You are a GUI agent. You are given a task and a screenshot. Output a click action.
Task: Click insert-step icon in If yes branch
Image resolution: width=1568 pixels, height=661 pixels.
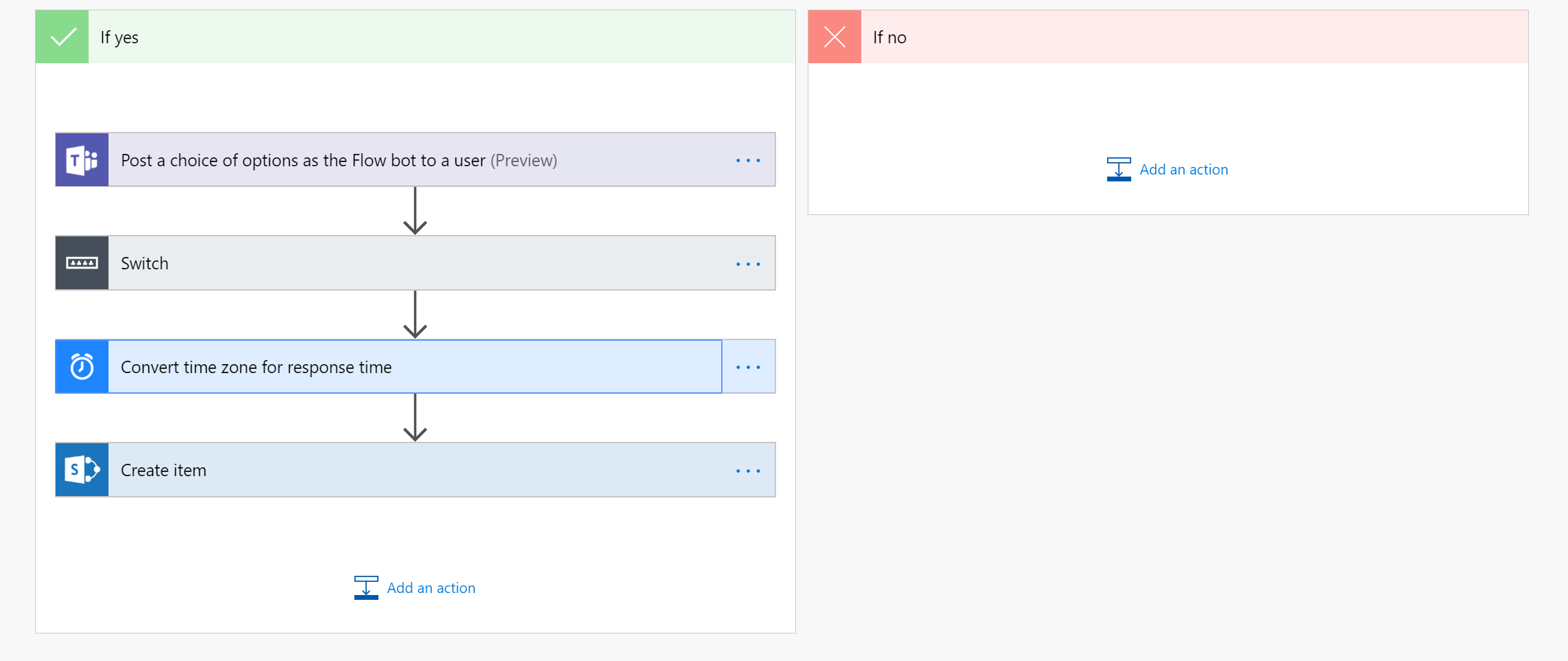click(366, 587)
